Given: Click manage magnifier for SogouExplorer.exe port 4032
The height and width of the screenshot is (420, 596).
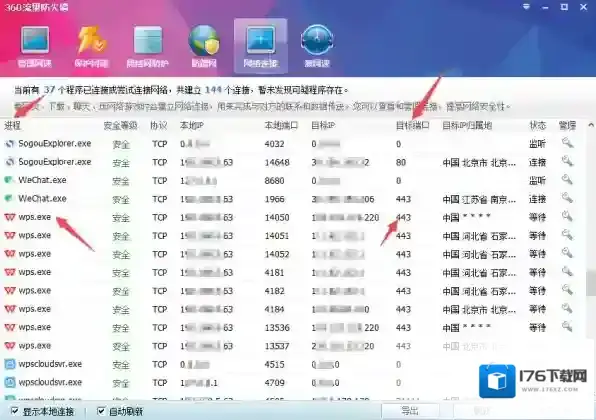Looking at the screenshot, I should 567,143.
